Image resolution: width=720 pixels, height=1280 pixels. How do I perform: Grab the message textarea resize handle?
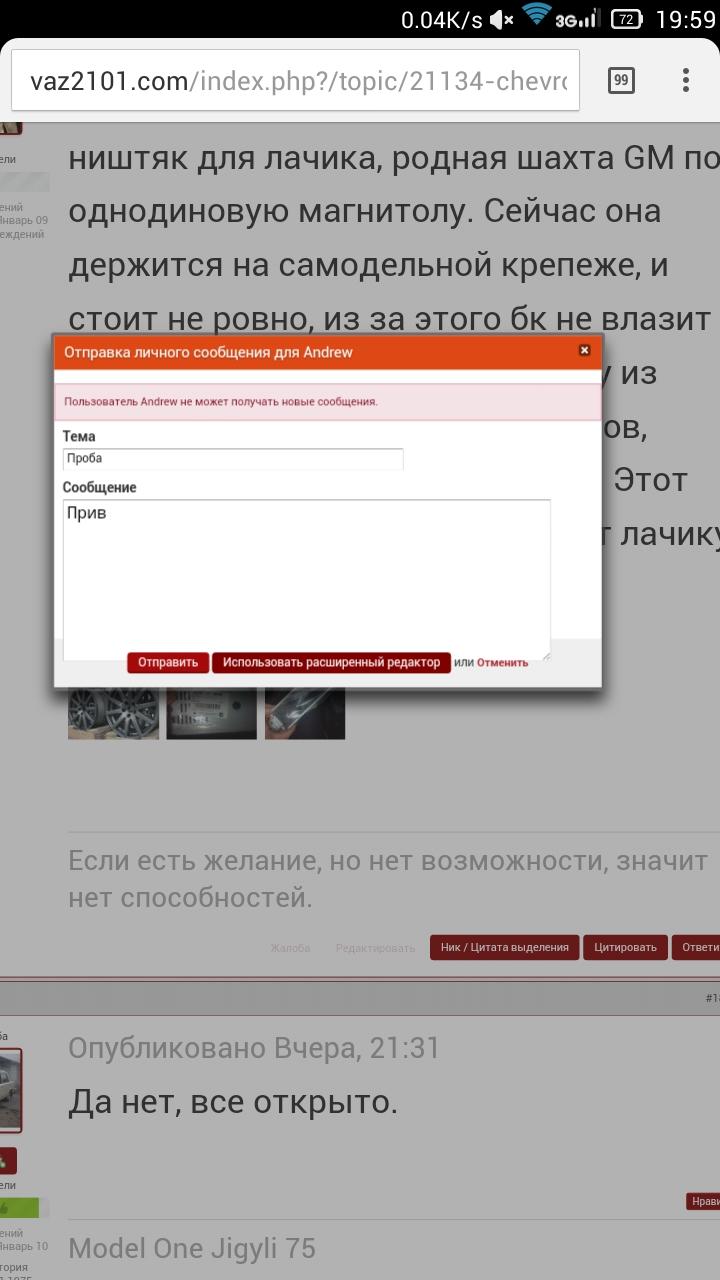click(546, 655)
